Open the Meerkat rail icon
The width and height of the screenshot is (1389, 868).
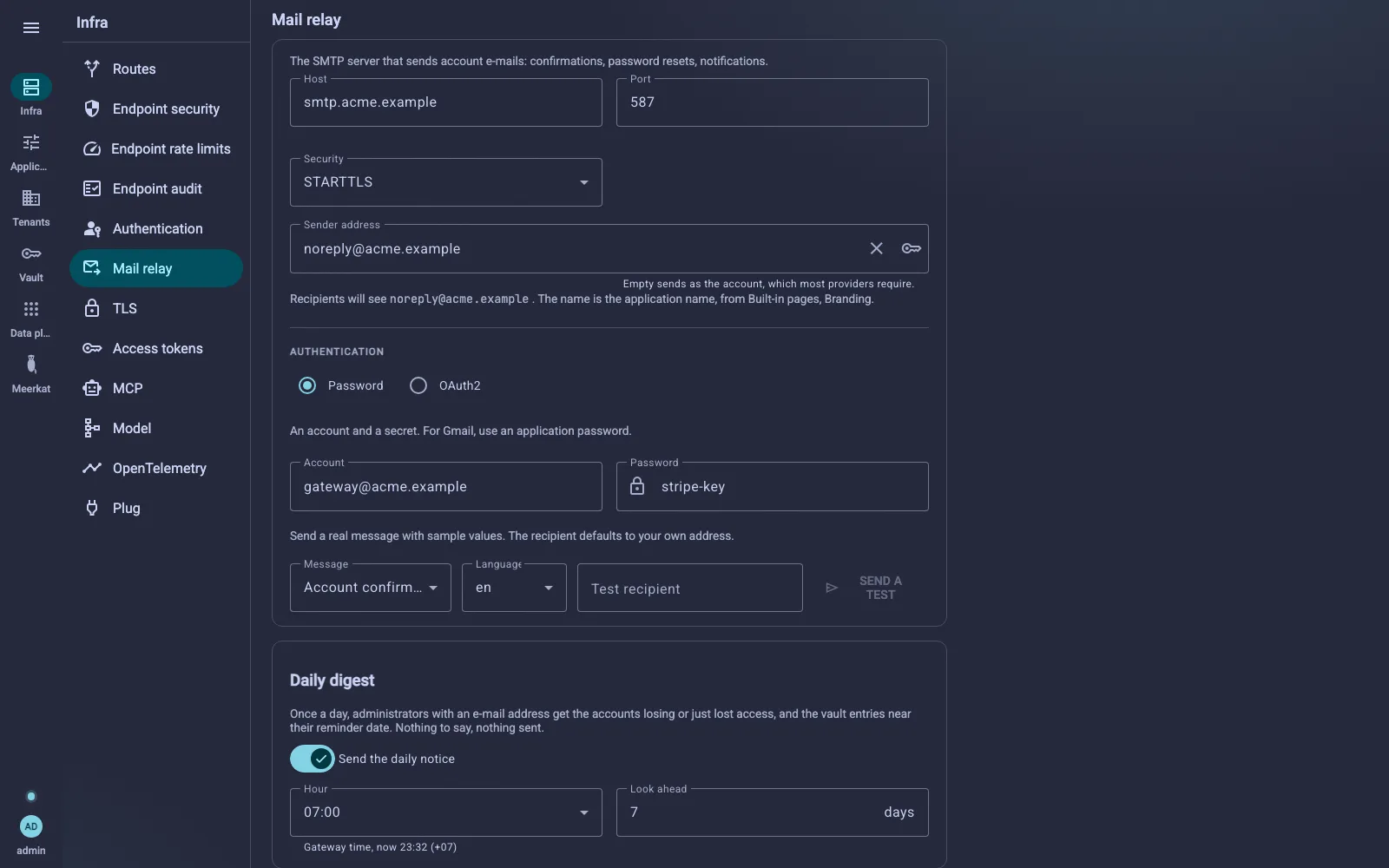coord(31,365)
